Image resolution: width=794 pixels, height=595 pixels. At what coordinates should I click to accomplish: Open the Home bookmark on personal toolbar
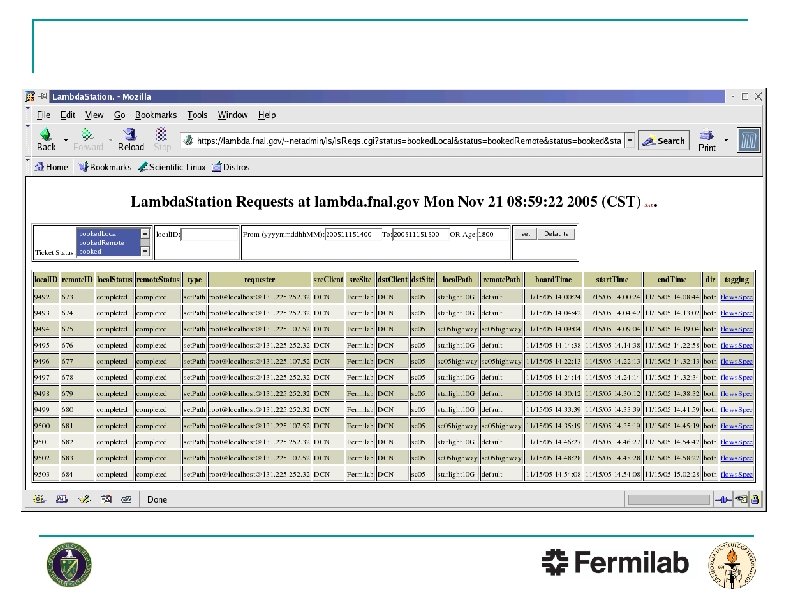click(x=51, y=167)
